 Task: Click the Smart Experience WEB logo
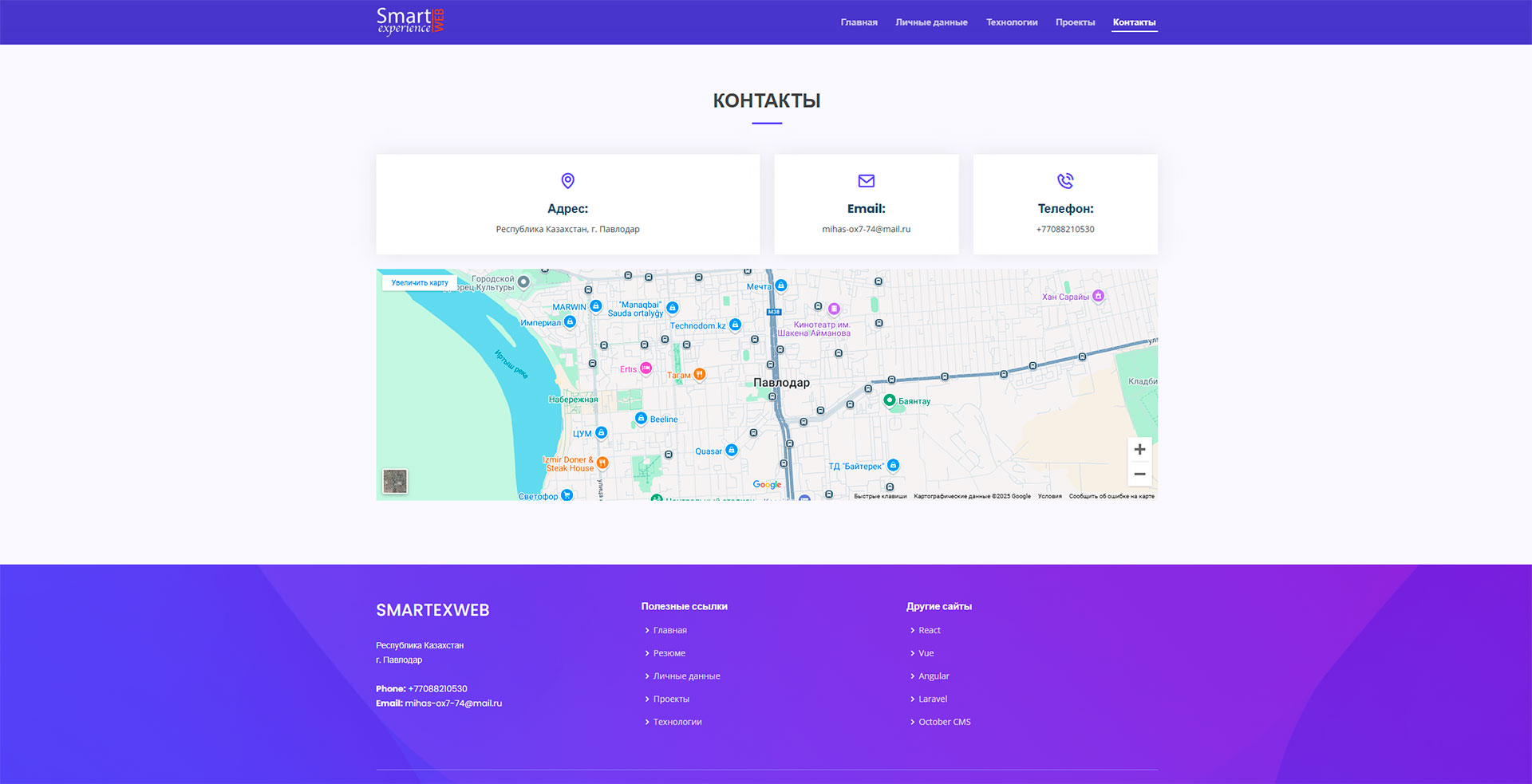(x=410, y=22)
